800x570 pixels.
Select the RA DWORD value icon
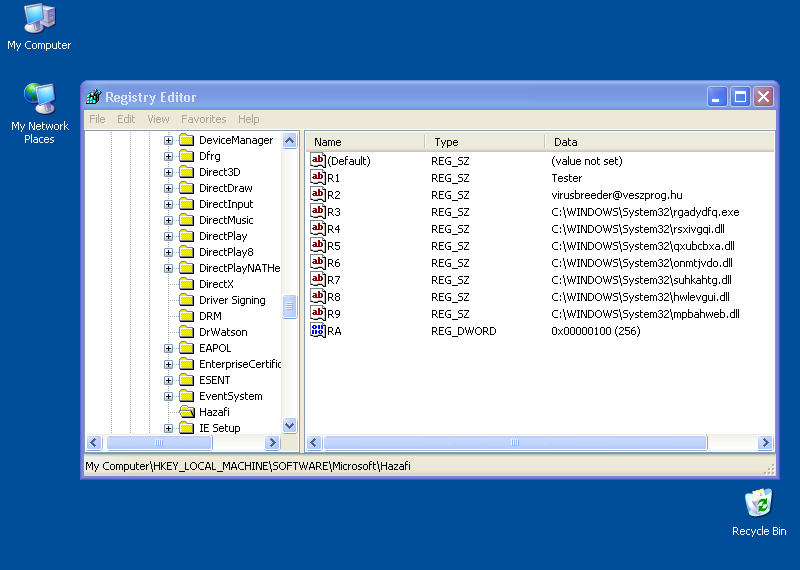click(317, 331)
